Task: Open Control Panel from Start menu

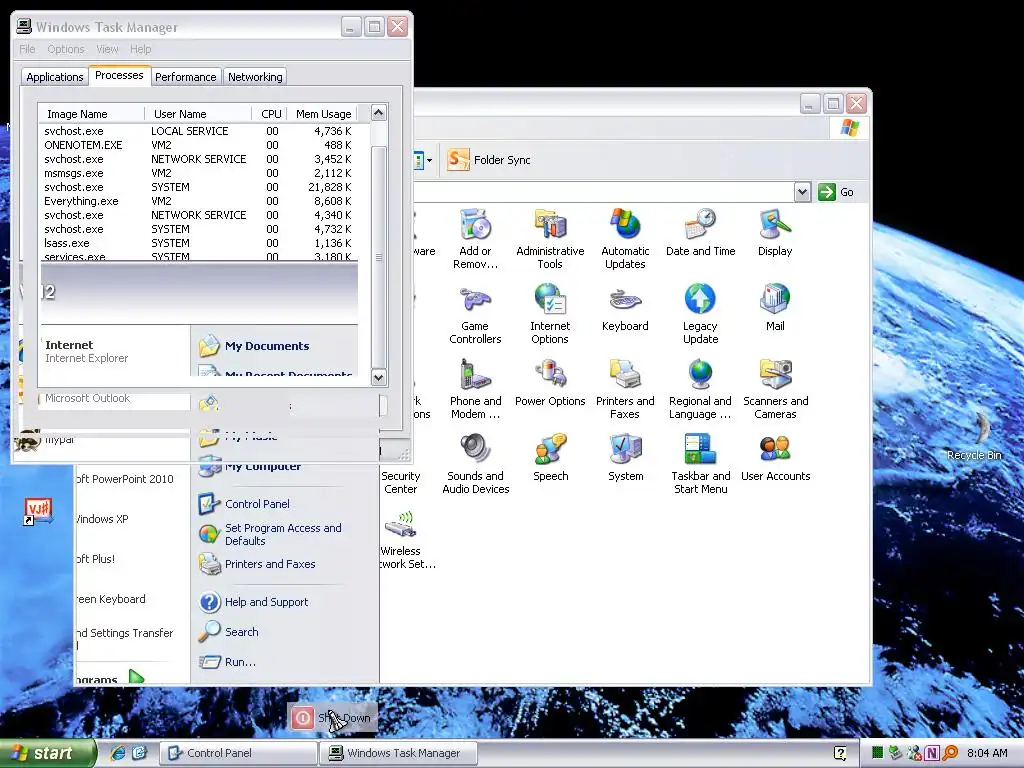Action: pos(245,504)
